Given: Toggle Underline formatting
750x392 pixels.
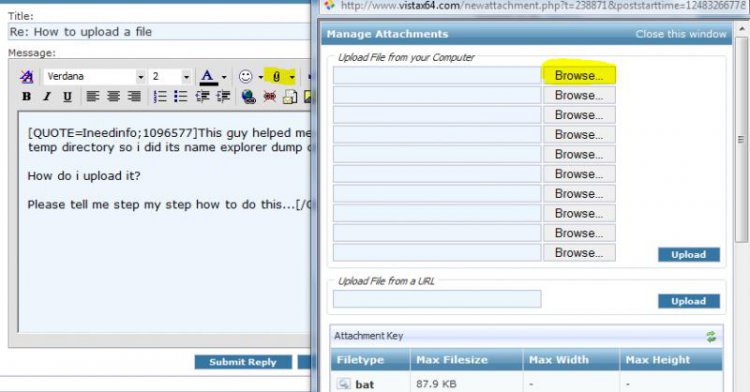Looking at the screenshot, I should (x=67, y=97).
